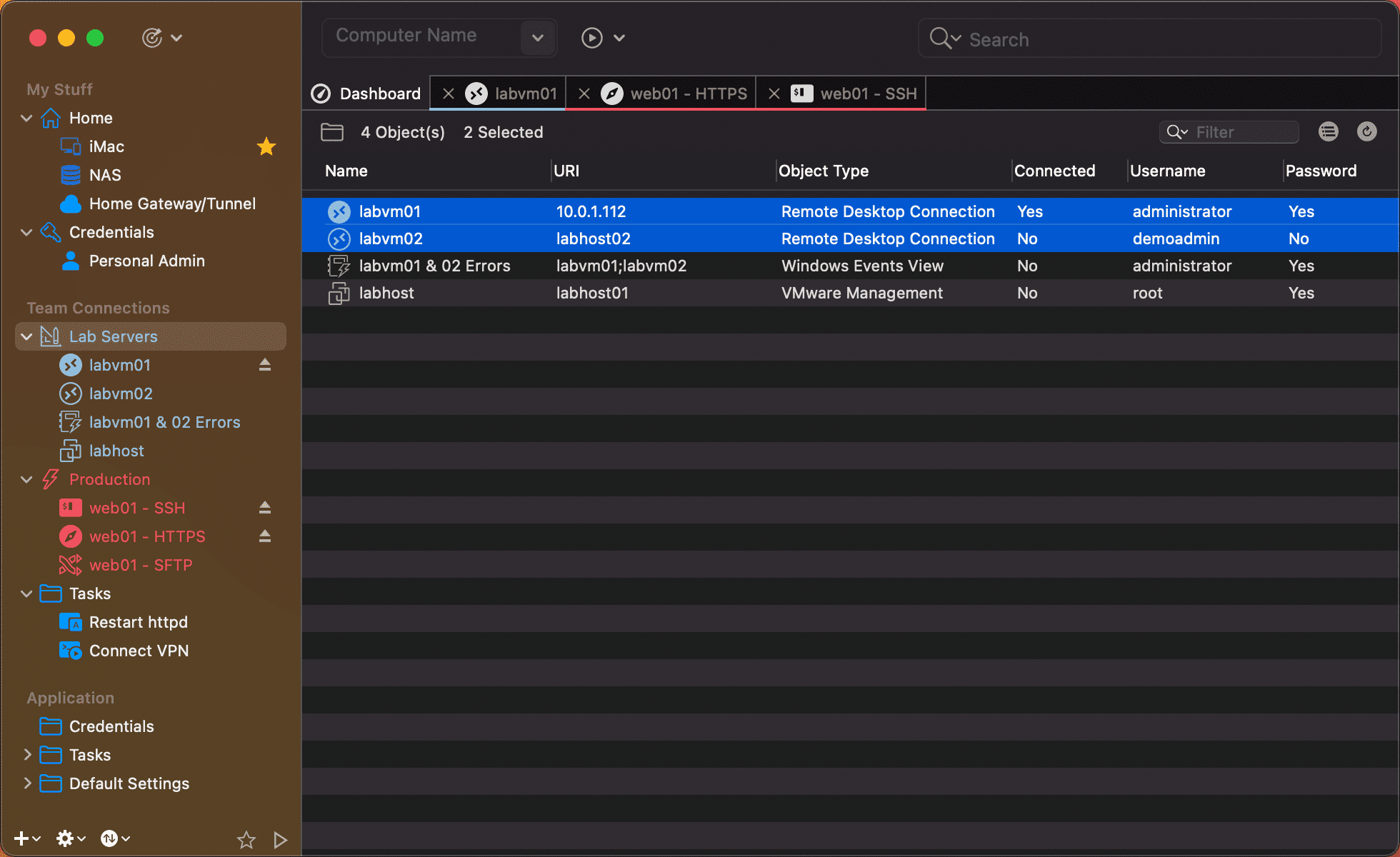Open the column list options icon
The width and height of the screenshot is (1400, 857).
(x=1328, y=131)
